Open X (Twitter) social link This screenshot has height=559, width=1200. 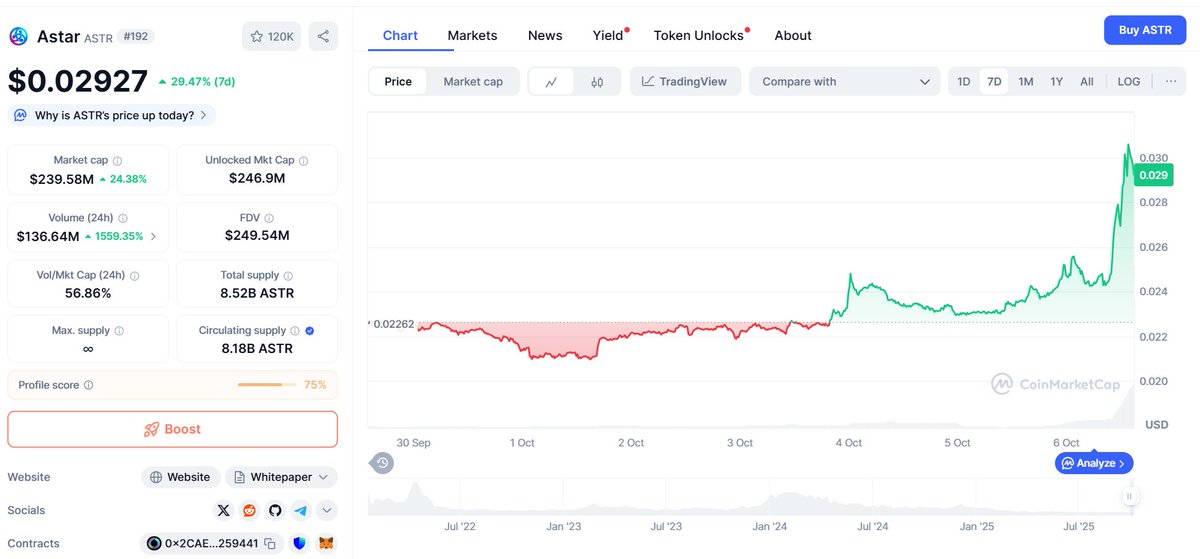coord(224,510)
